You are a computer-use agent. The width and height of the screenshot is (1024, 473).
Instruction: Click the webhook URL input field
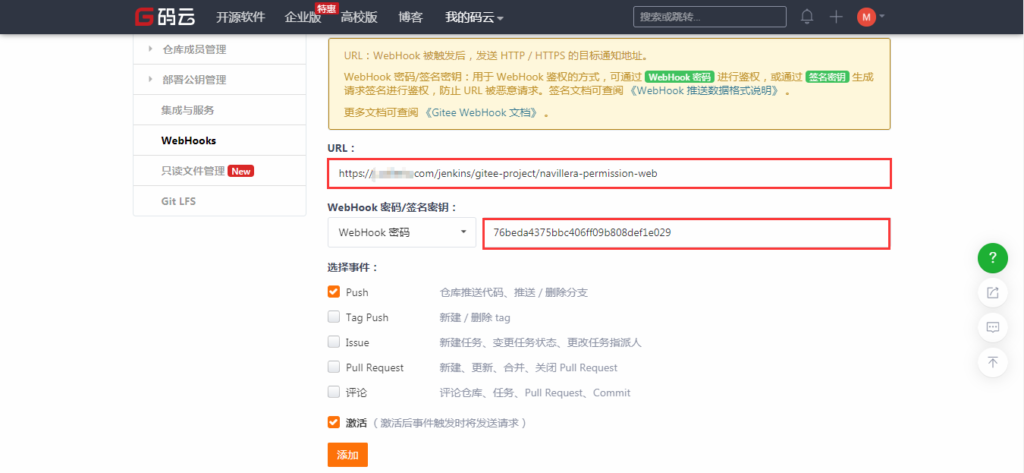[x=608, y=173]
